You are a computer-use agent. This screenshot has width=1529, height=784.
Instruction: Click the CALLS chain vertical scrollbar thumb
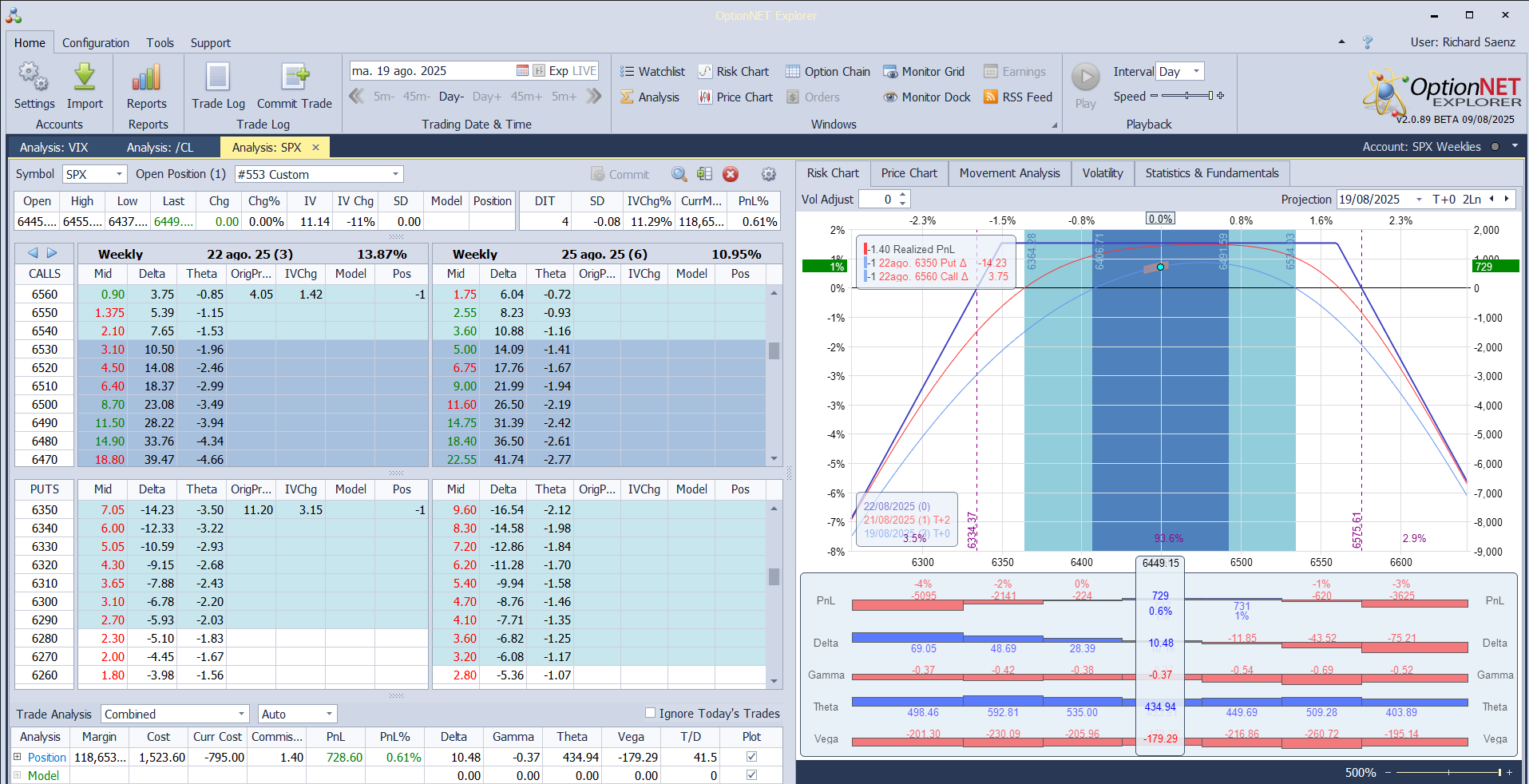[774, 350]
